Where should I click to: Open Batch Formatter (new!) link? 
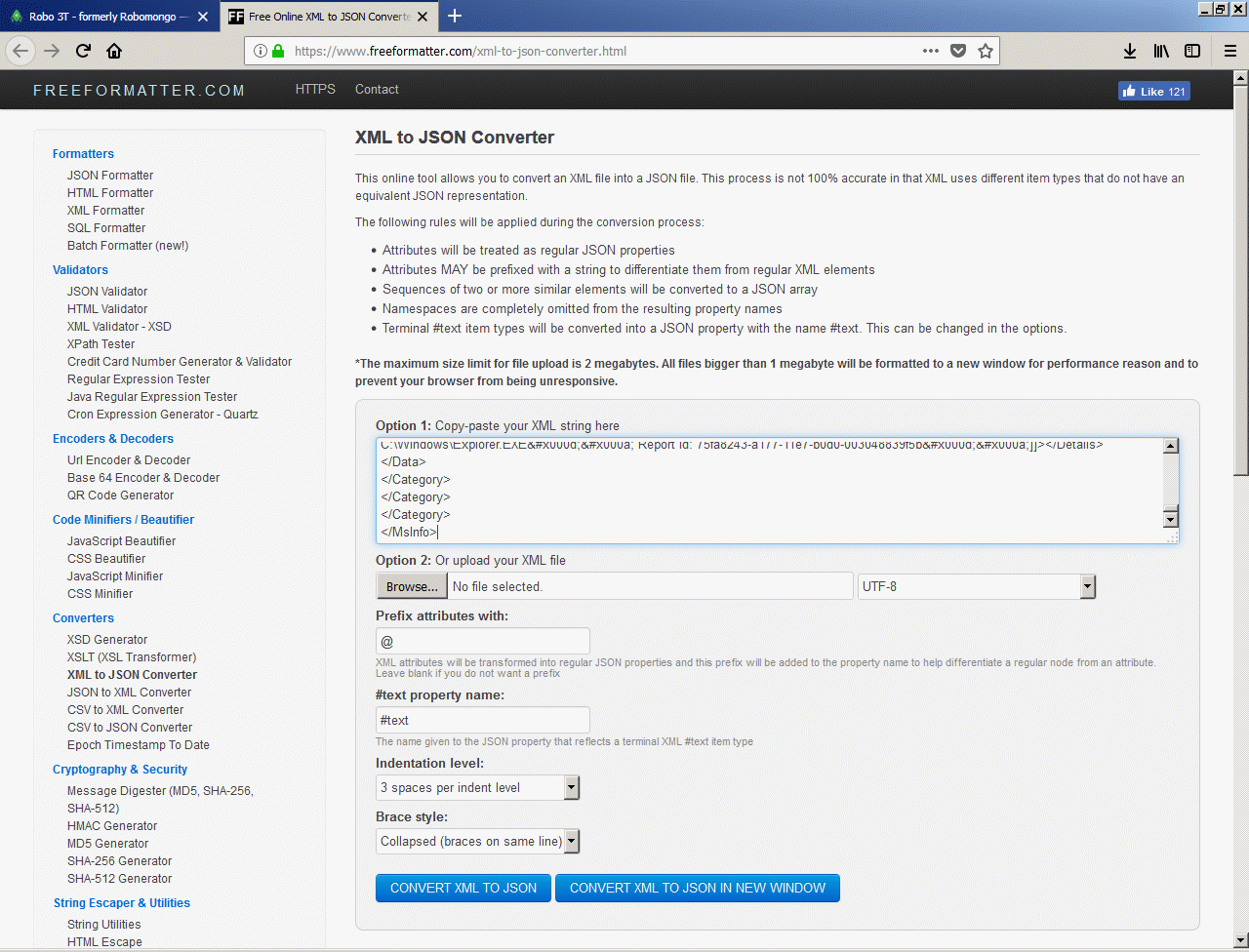click(x=128, y=246)
